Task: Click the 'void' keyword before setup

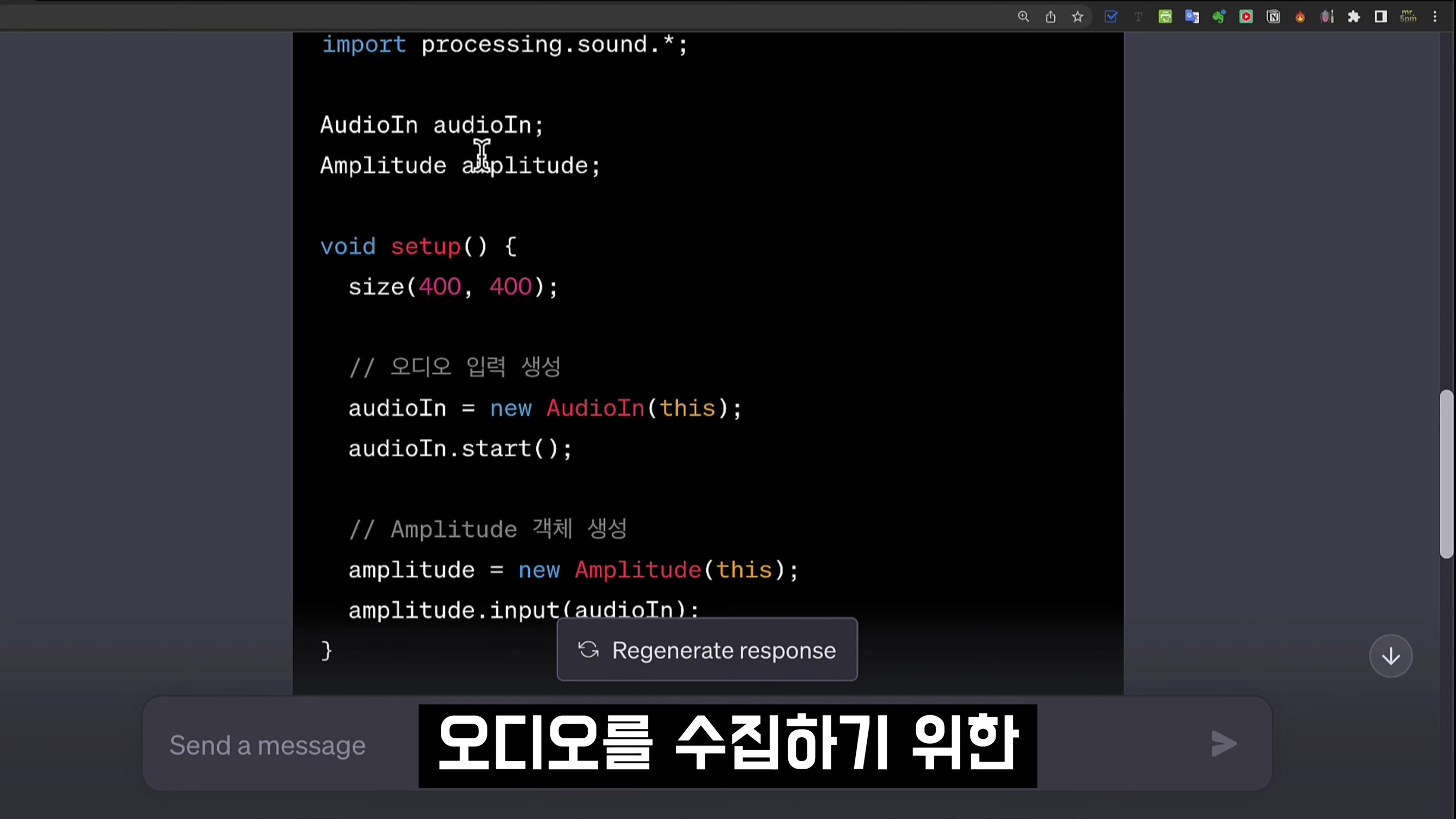Action: click(x=348, y=246)
